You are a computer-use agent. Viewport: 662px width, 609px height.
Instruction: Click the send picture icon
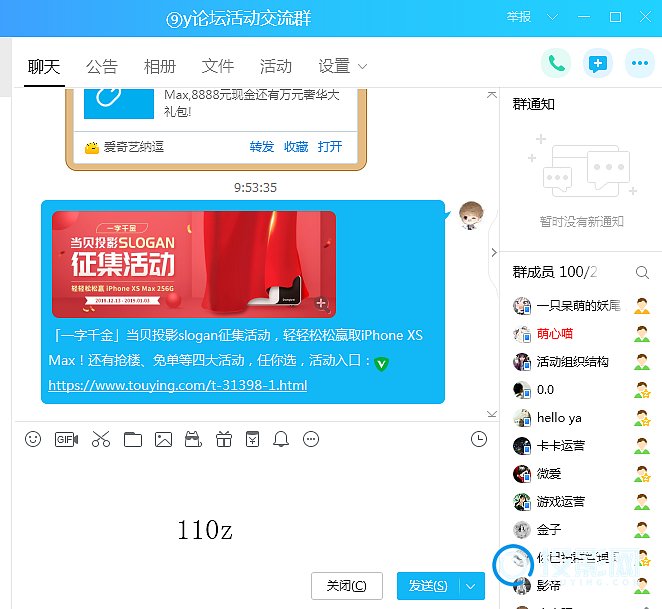tap(163, 439)
